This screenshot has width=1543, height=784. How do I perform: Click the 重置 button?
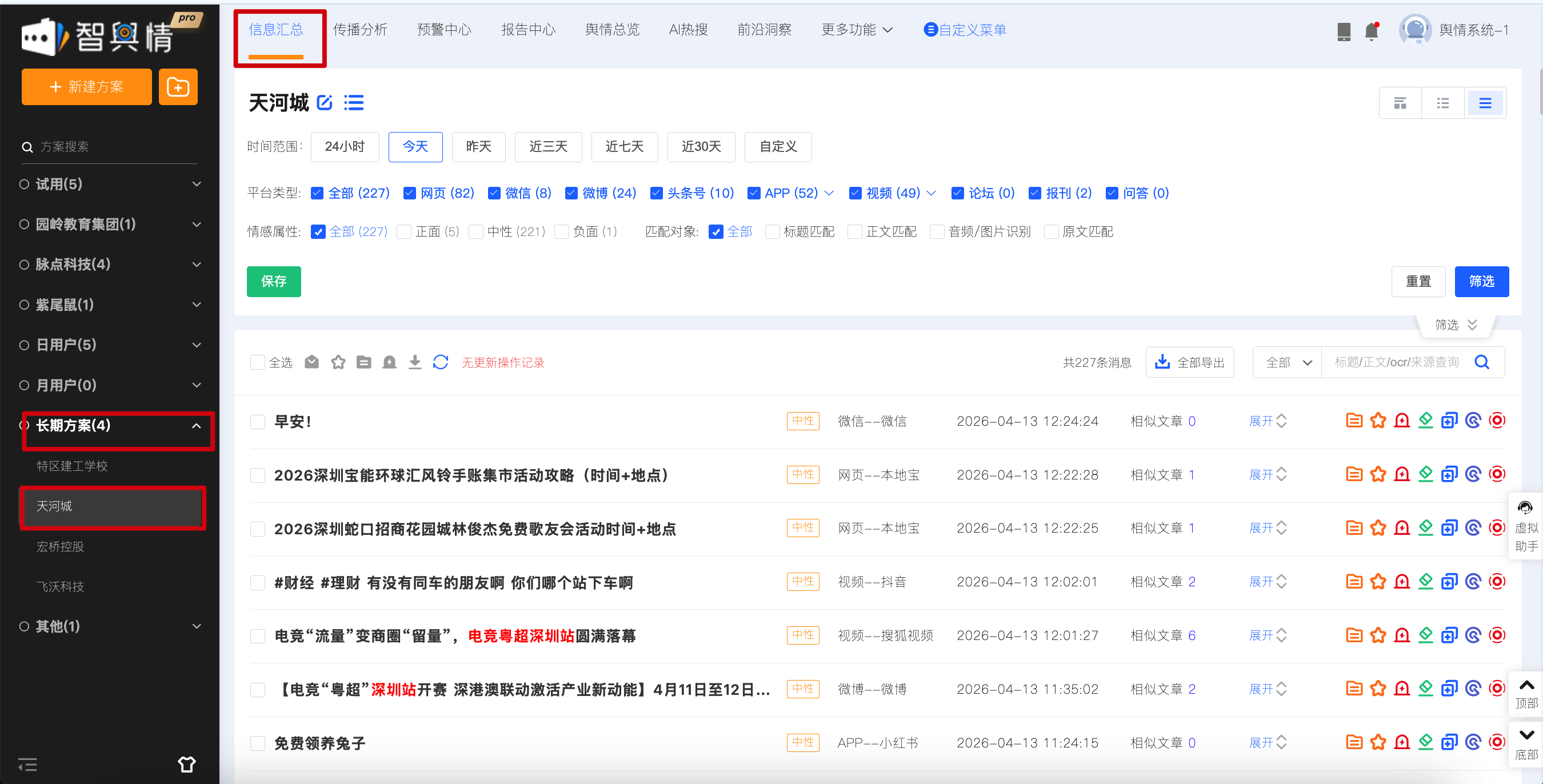tap(1418, 281)
